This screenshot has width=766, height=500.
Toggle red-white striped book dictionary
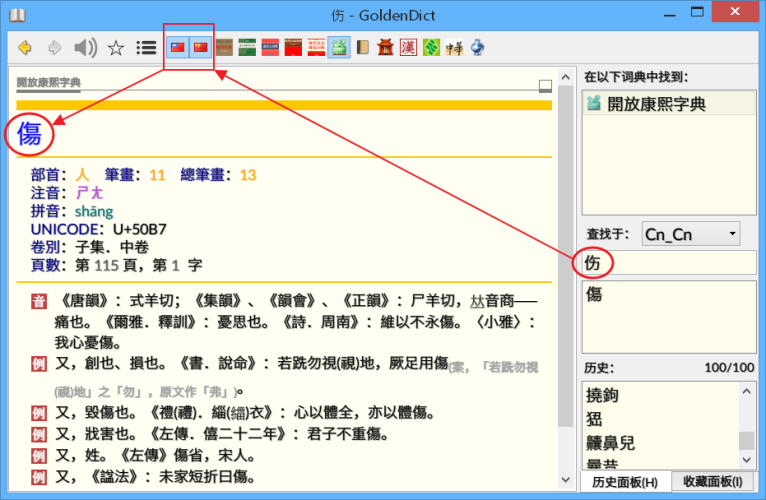[x=316, y=48]
